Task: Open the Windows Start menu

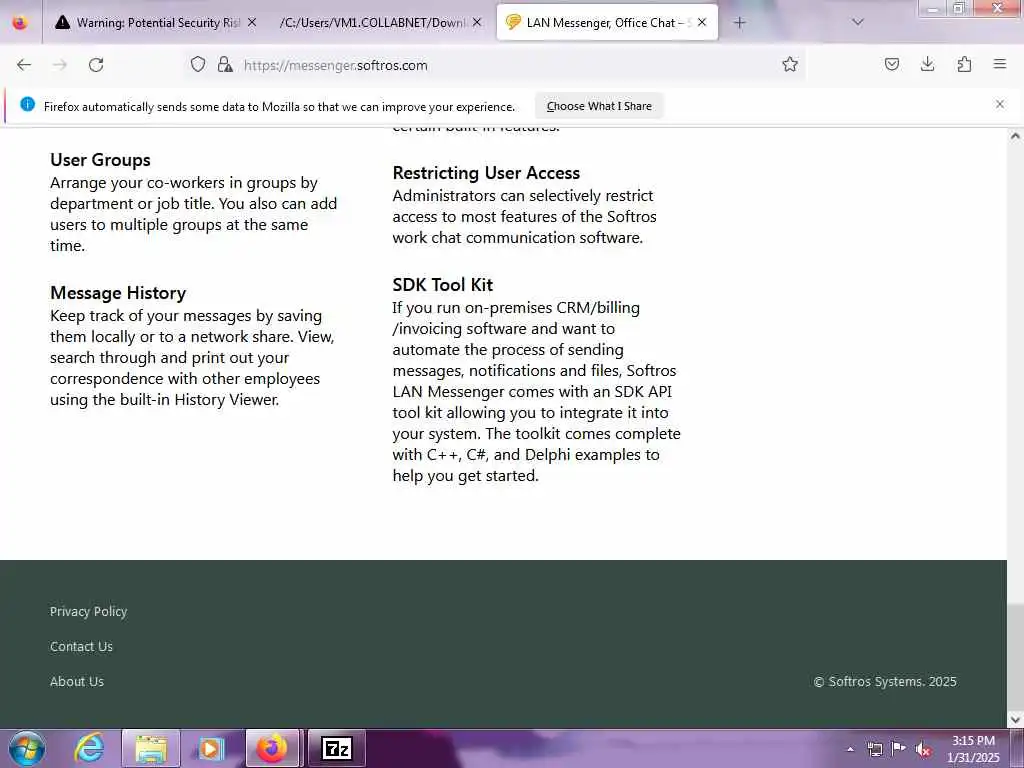Action: coord(27,748)
